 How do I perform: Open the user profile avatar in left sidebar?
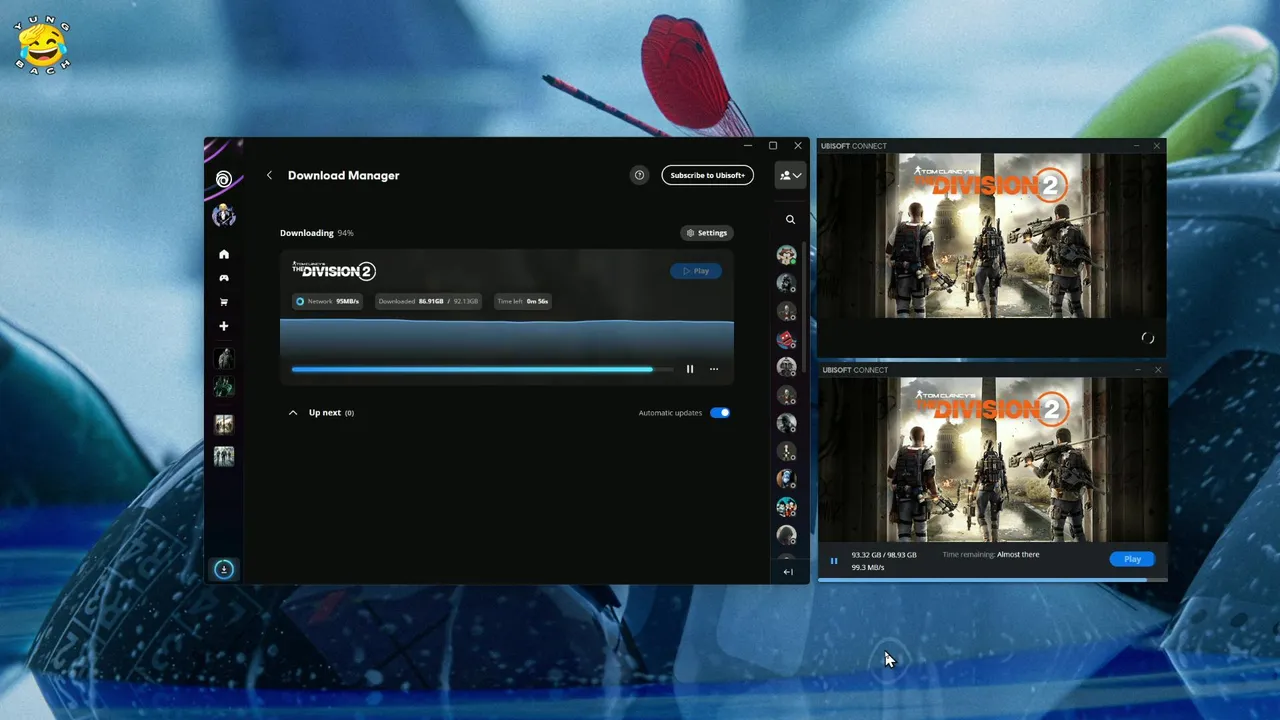224,215
